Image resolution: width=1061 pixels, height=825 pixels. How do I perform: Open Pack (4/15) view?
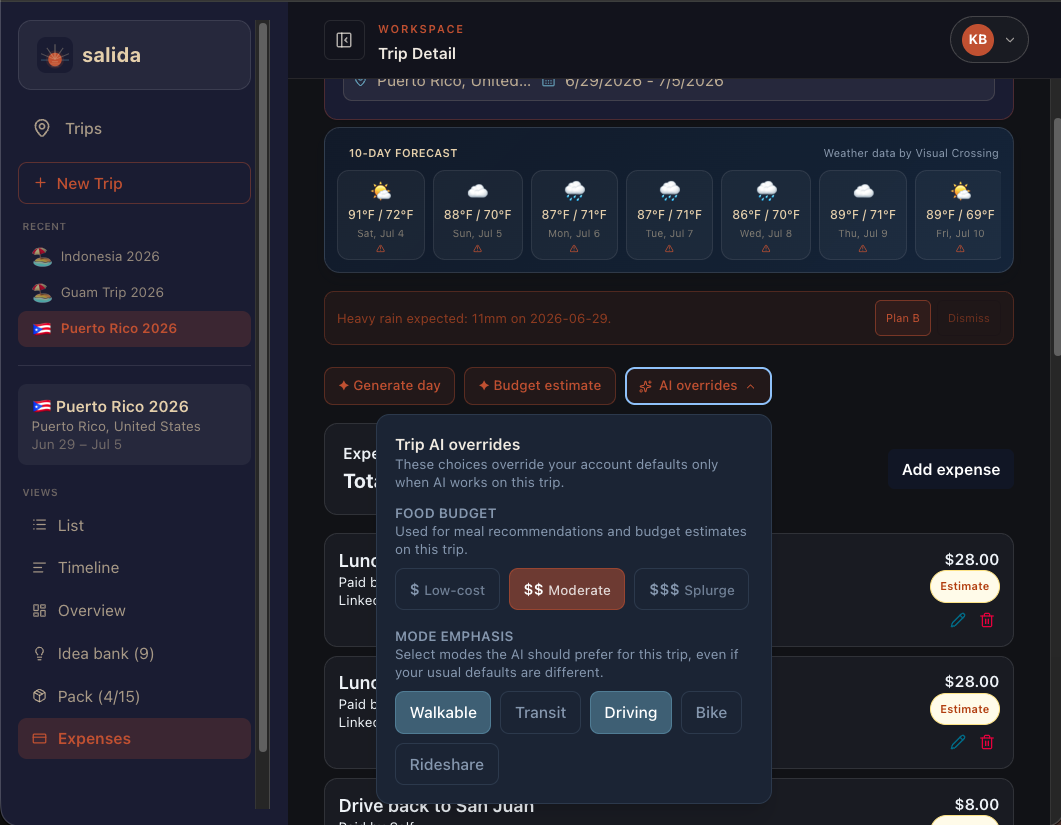(x=134, y=696)
